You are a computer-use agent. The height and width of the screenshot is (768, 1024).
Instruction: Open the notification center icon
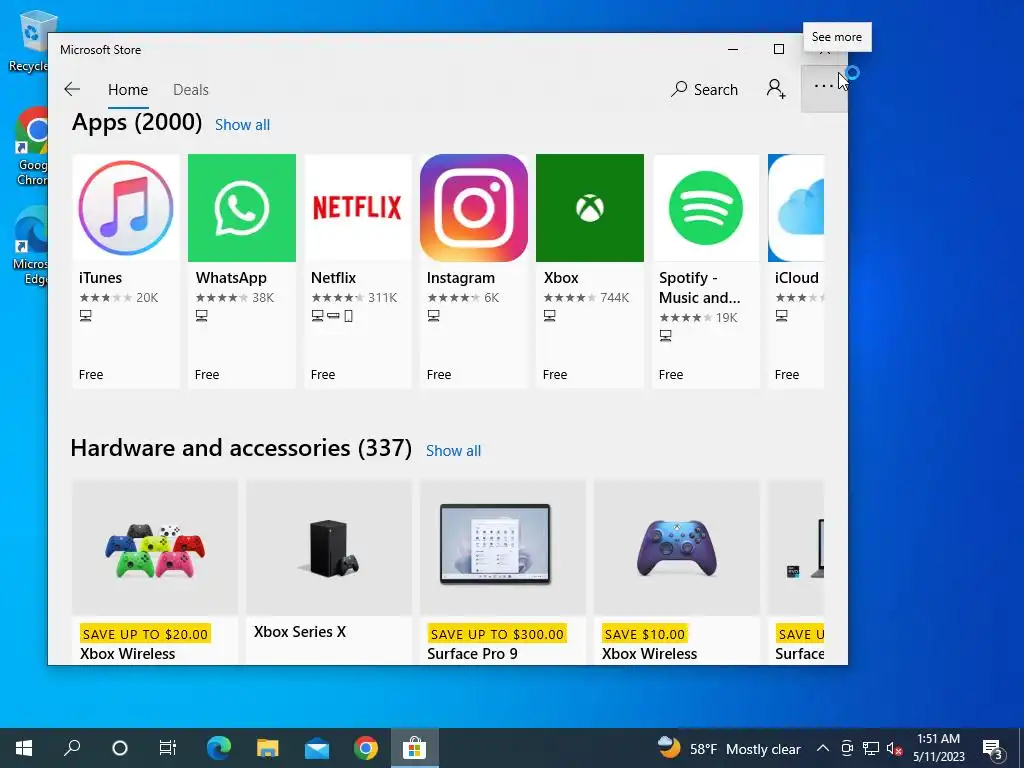pyautogui.click(x=993, y=748)
